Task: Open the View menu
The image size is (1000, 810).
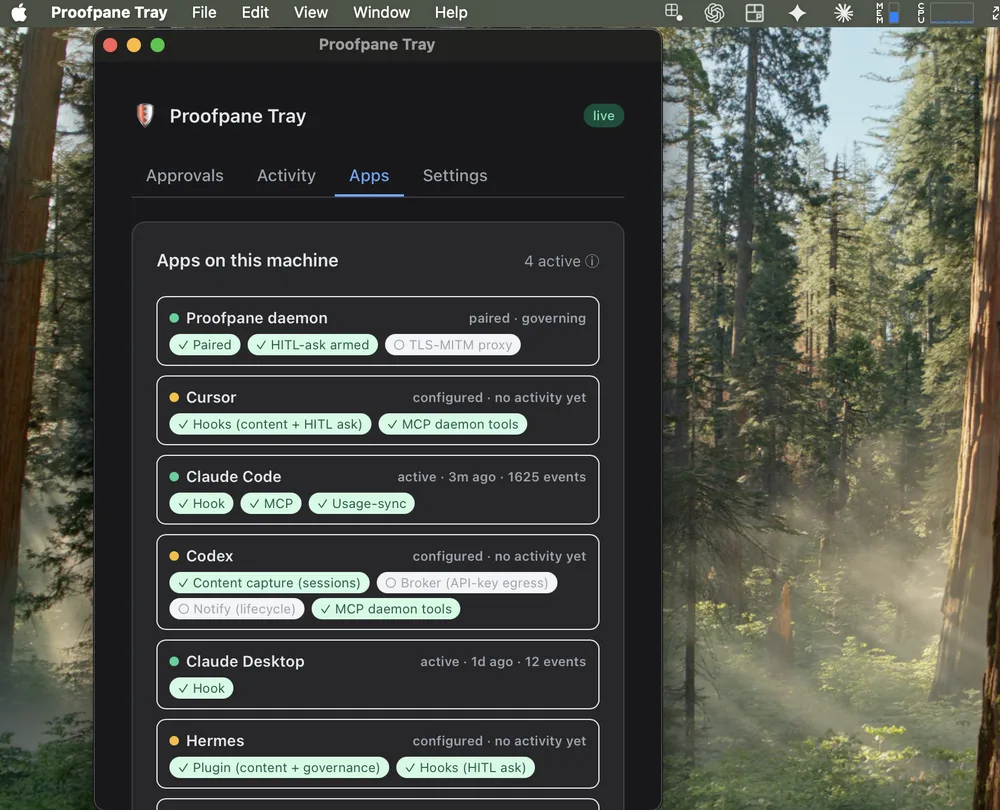Action: [x=311, y=12]
